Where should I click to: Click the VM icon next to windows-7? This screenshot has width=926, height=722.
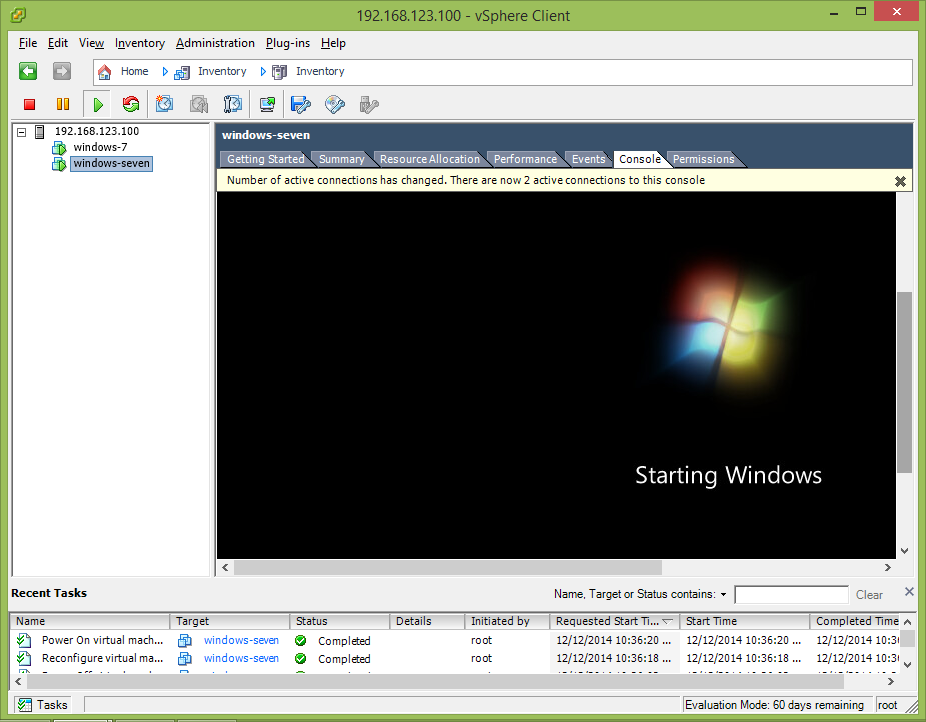coord(59,148)
